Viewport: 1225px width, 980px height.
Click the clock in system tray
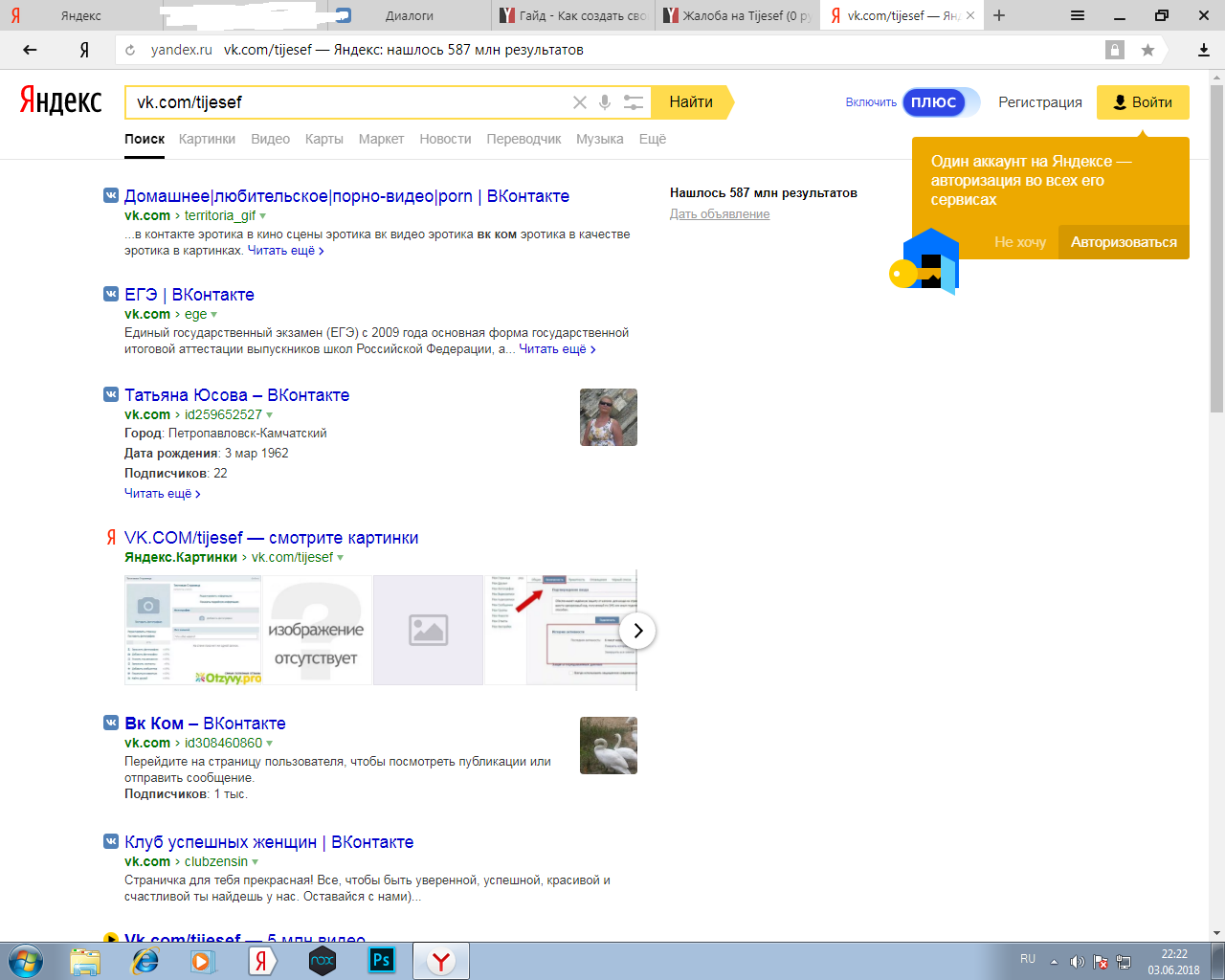click(x=1173, y=962)
